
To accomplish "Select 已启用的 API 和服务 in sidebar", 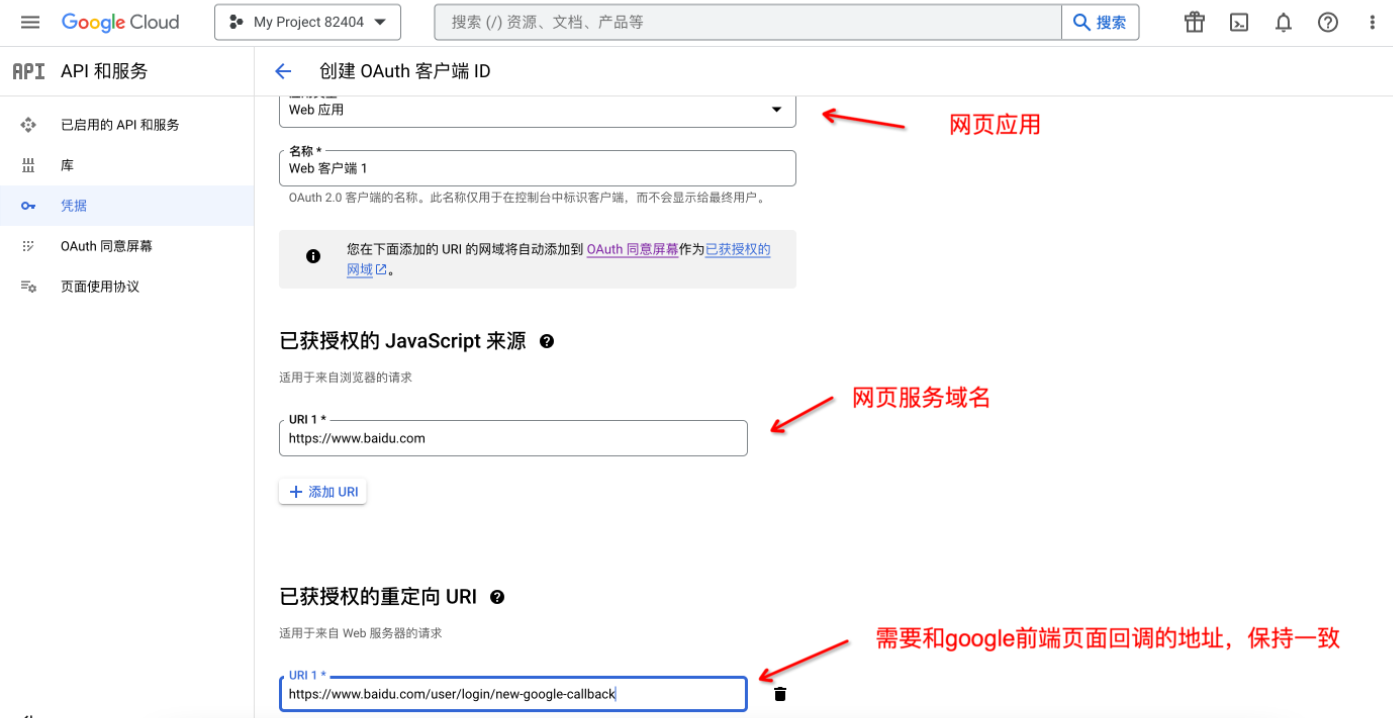I will tap(127, 125).
